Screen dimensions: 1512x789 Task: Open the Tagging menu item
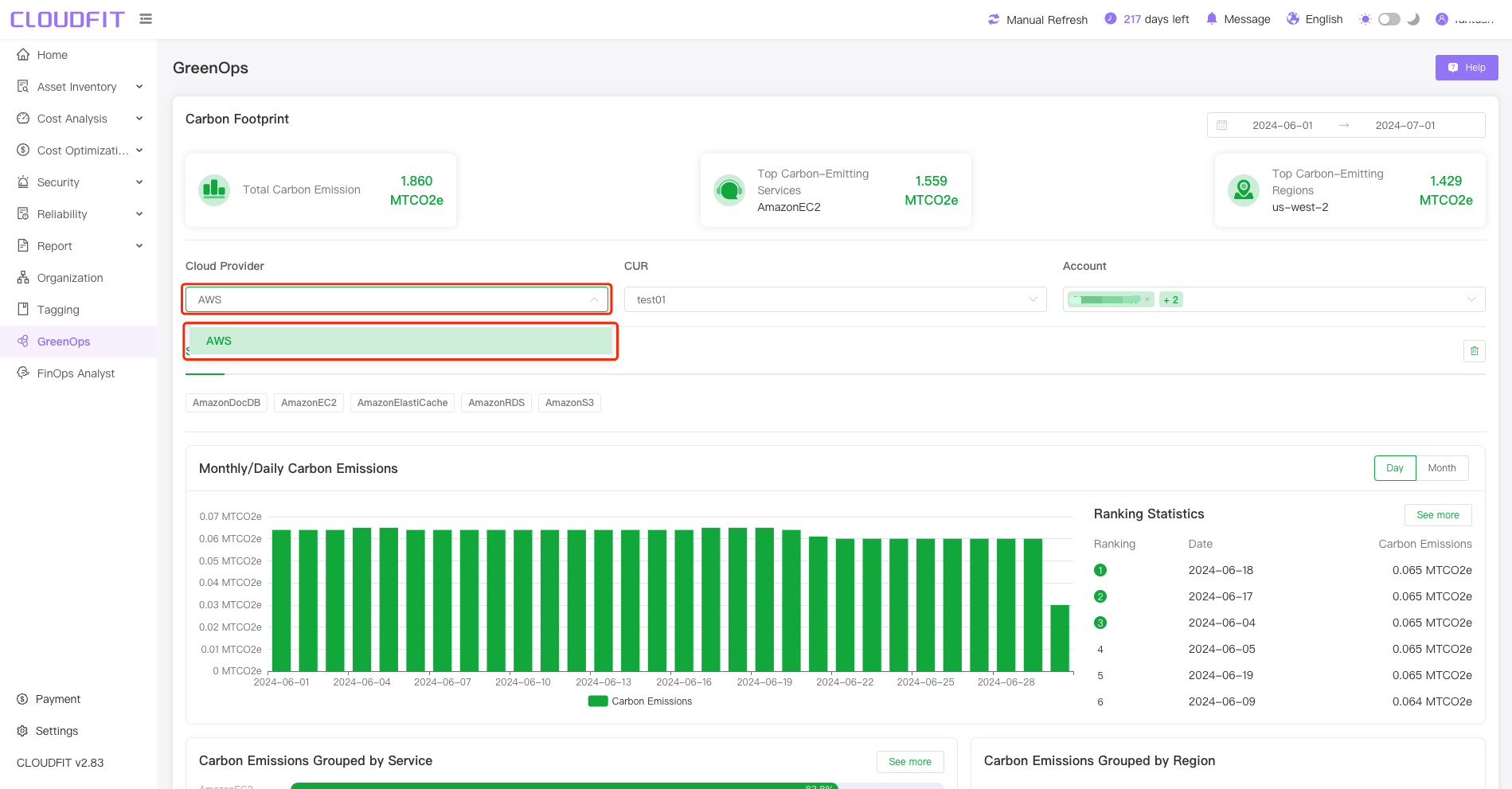coord(78,310)
